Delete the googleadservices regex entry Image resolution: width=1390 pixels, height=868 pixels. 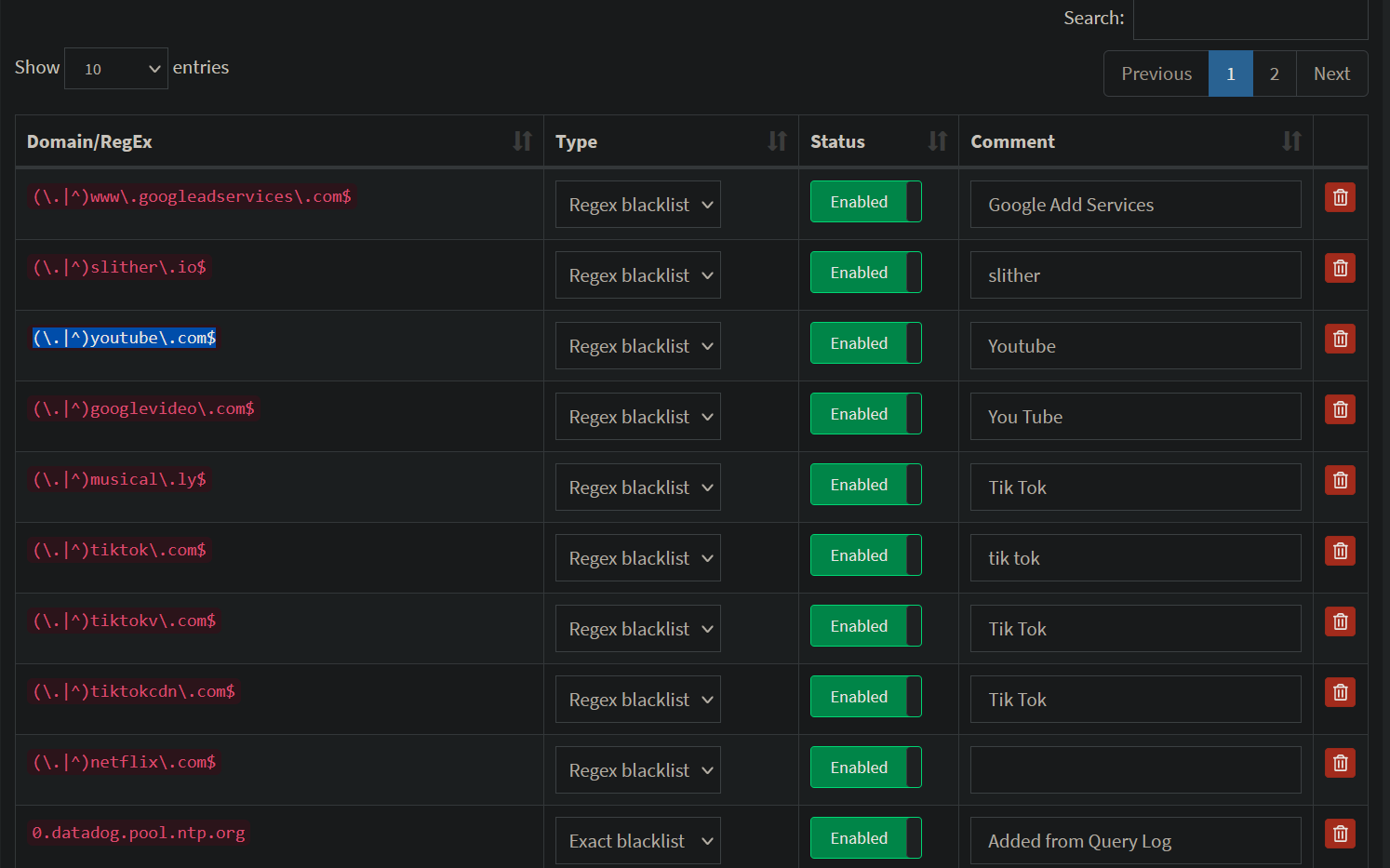coord(1340,197)
